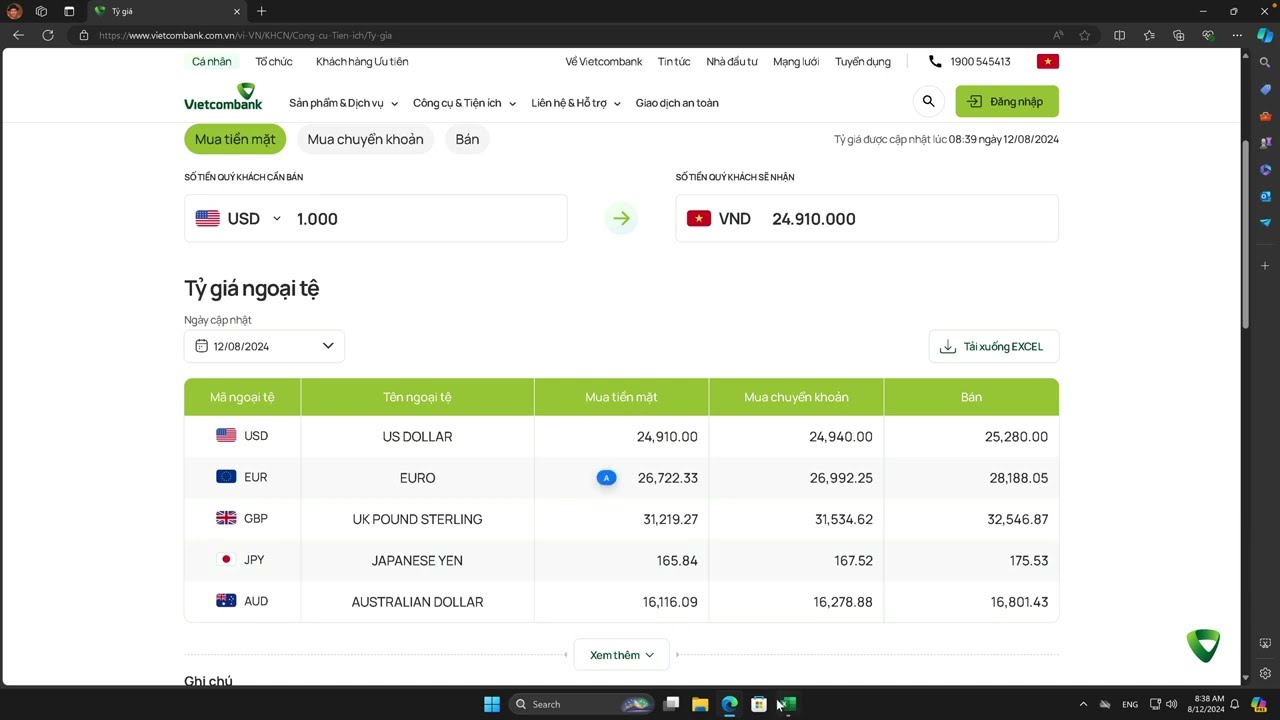This screenshot has height=720, width=1280.
Task: Open the Tin tức link
Action: coord(674,61)
